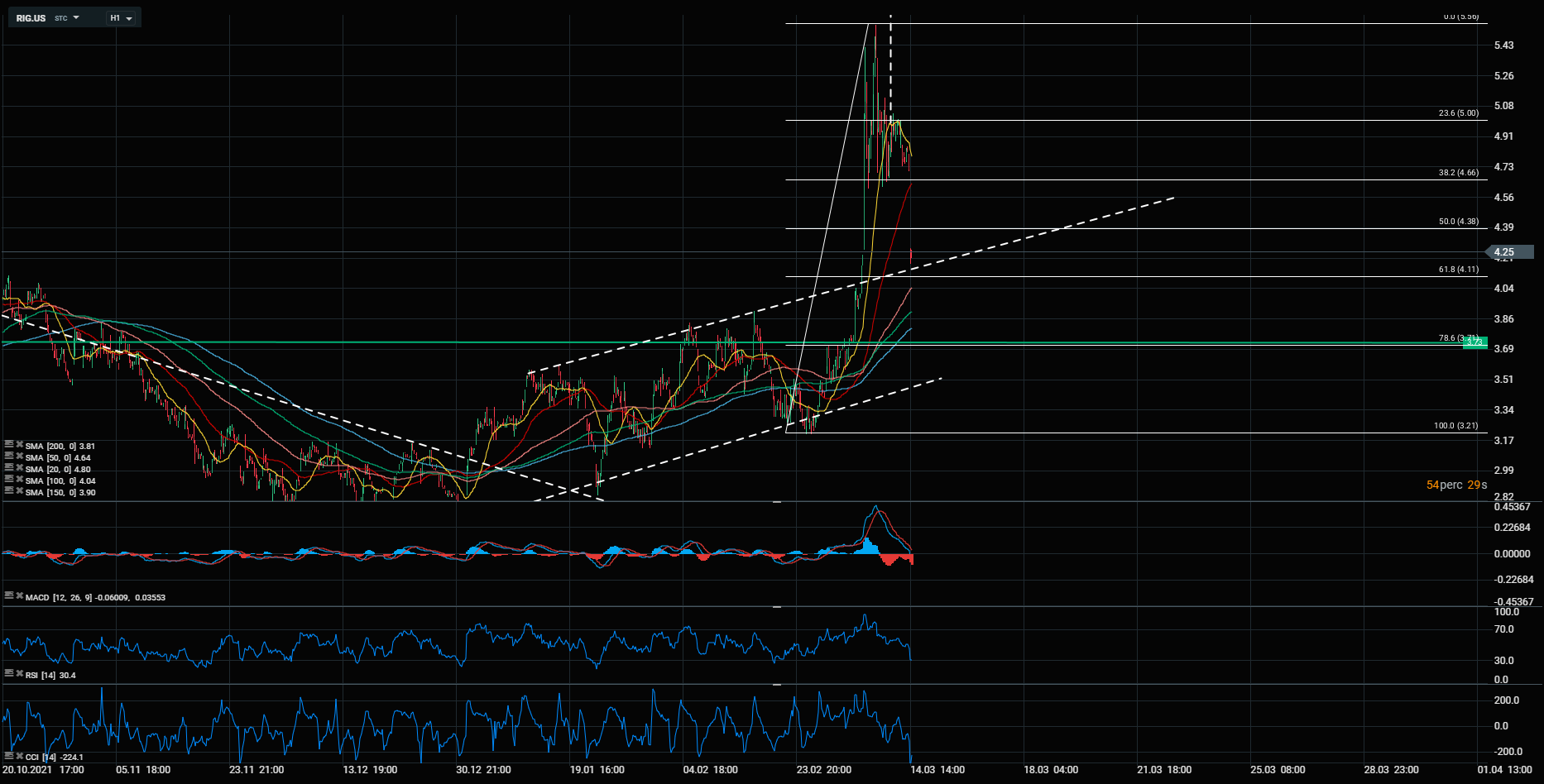Screen dimensions: 1544x784
Task: Select the 61.8 (4.11) Fibonacci level label
Action: click(1458, 270)
